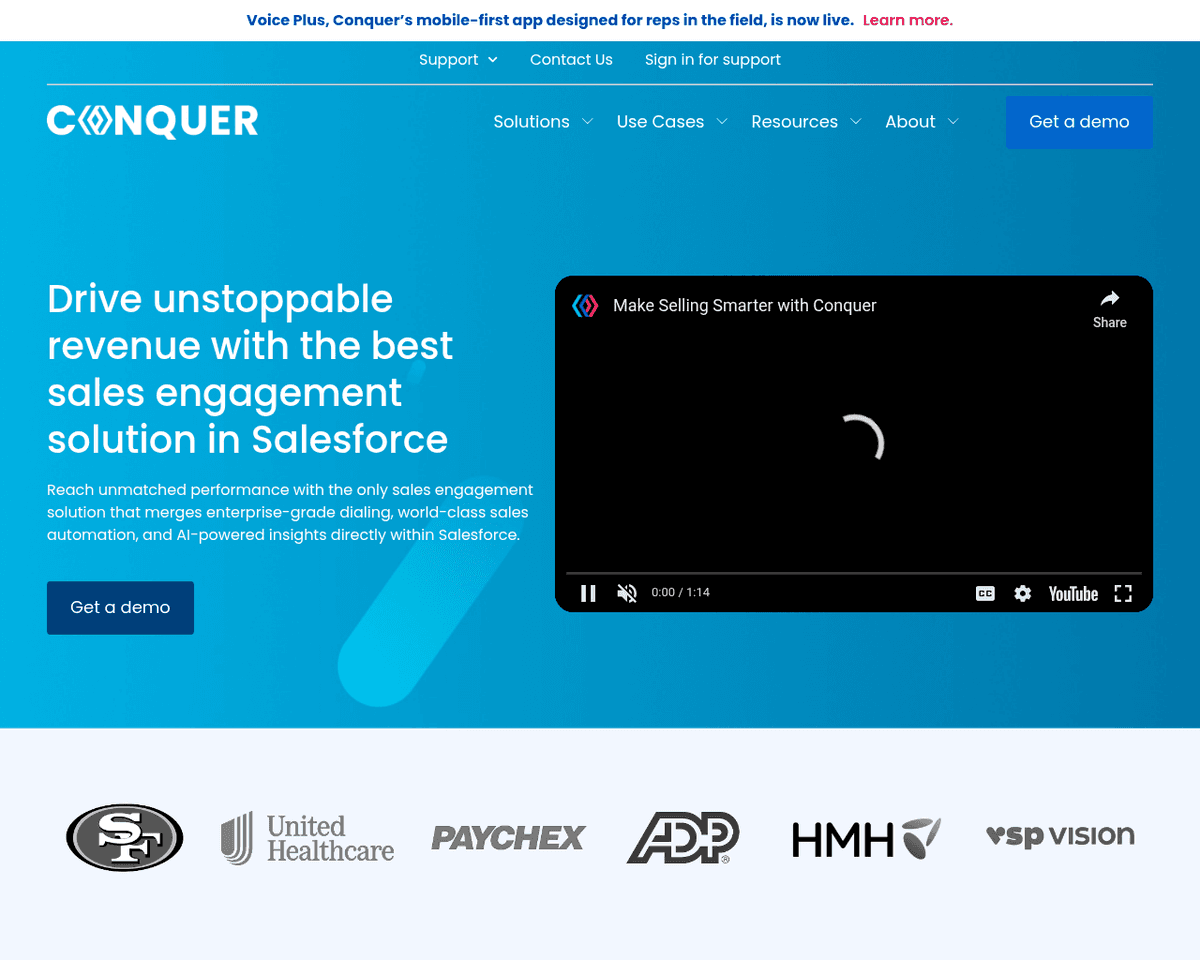Viewport: 1200px width, 960px height.
Task: Toggle closed captions on video
Action: (x=985, y=594)
